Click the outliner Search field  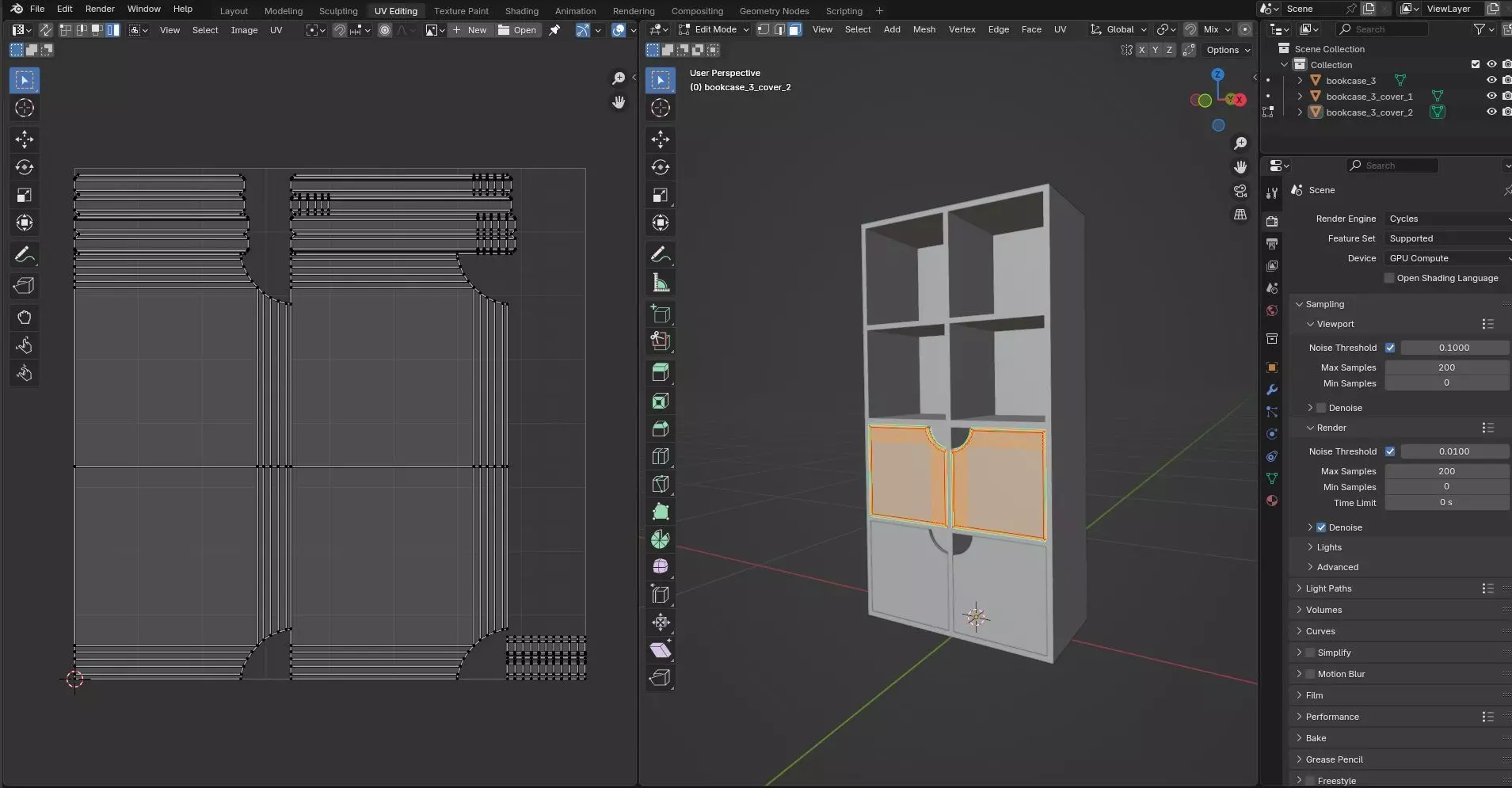(x=1382, y=29)
